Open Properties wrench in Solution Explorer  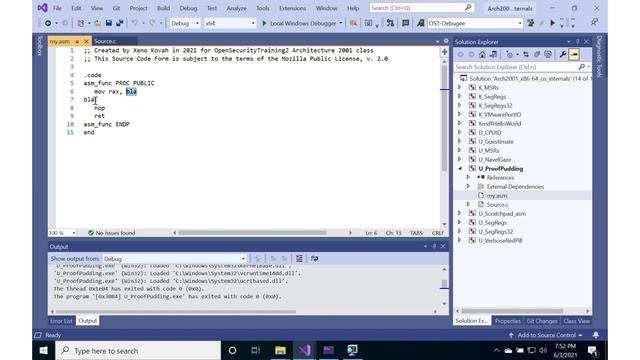click(563, 54)
